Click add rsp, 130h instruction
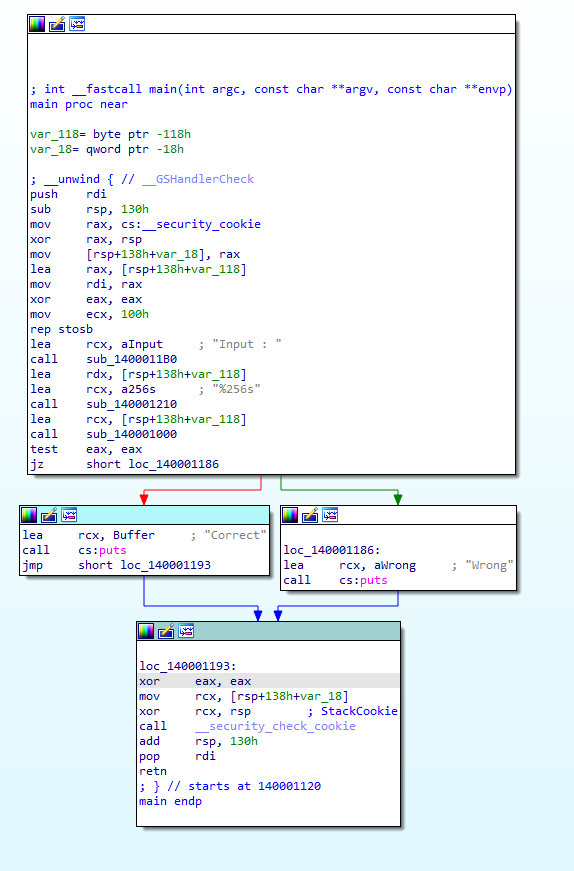 pos(198,741)
